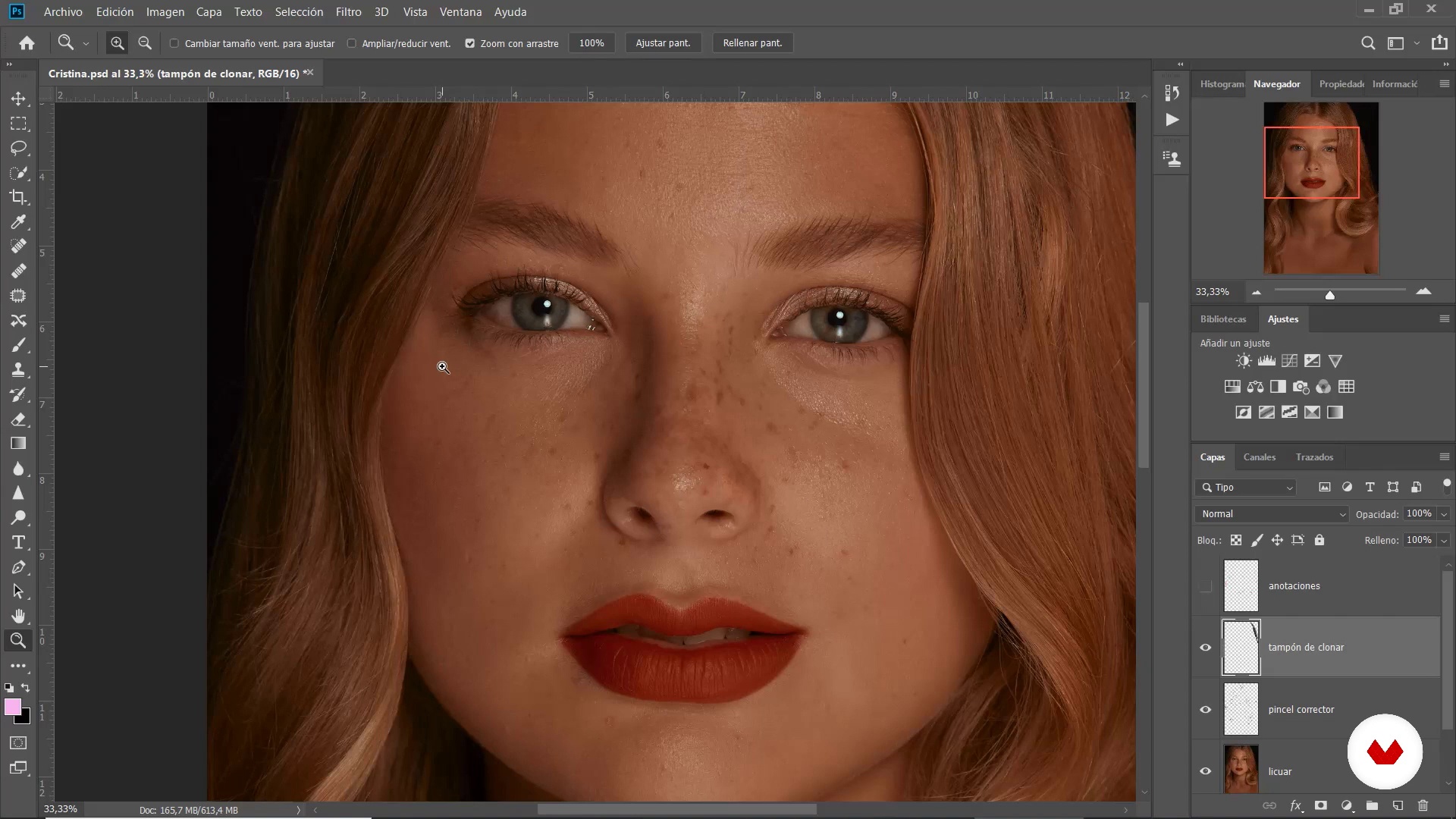Select the Dodge tool
This screenshot has height=819, width=1456.
[x=18, y=518]
